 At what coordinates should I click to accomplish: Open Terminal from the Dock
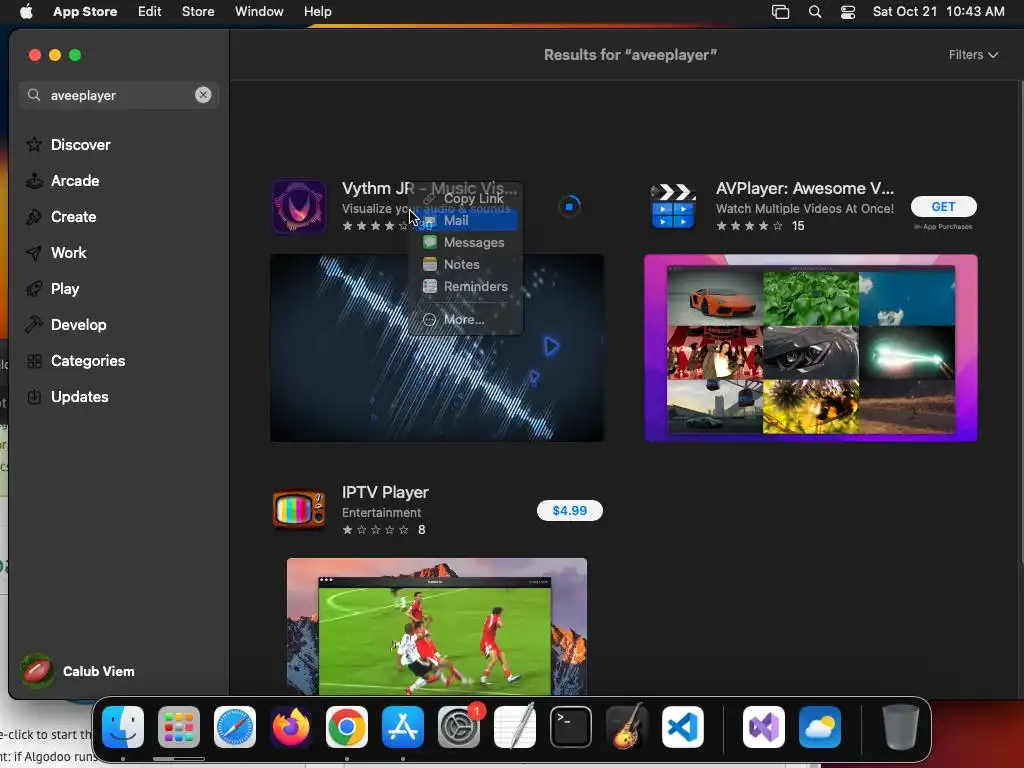click(571, 727)
